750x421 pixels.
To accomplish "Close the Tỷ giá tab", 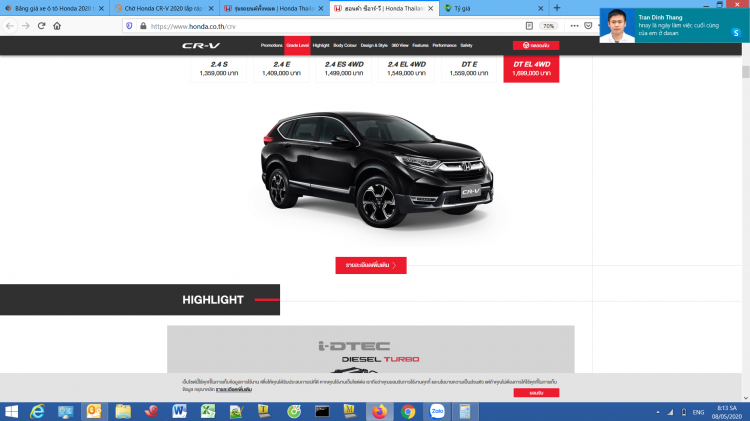I will (540, 8).
